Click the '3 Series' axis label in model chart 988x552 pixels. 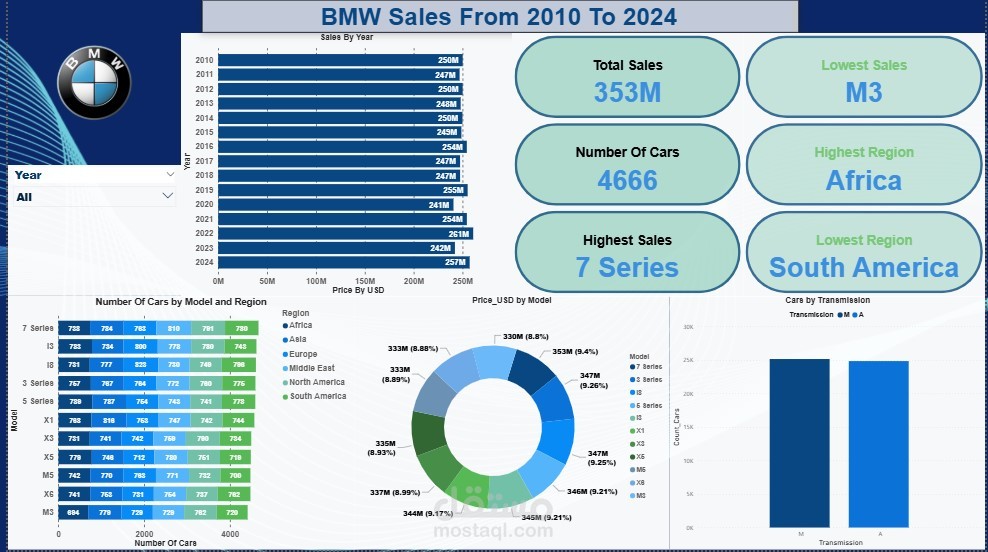pos(38,383)
